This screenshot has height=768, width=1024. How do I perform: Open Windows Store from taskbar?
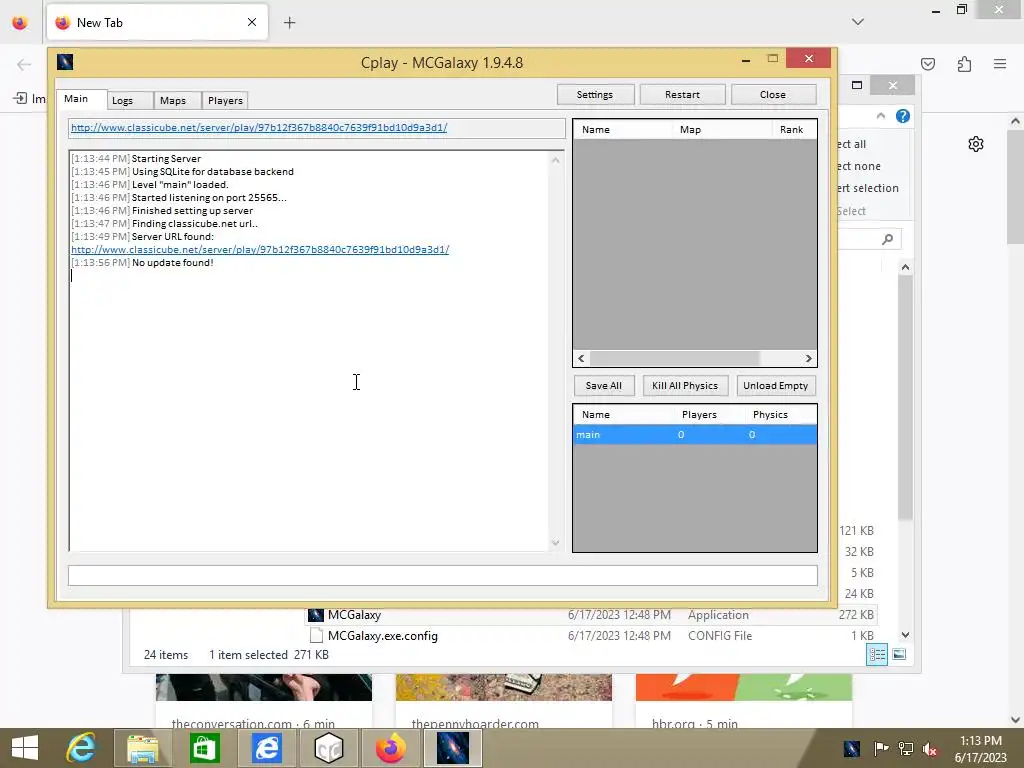(x=204, y=748)
